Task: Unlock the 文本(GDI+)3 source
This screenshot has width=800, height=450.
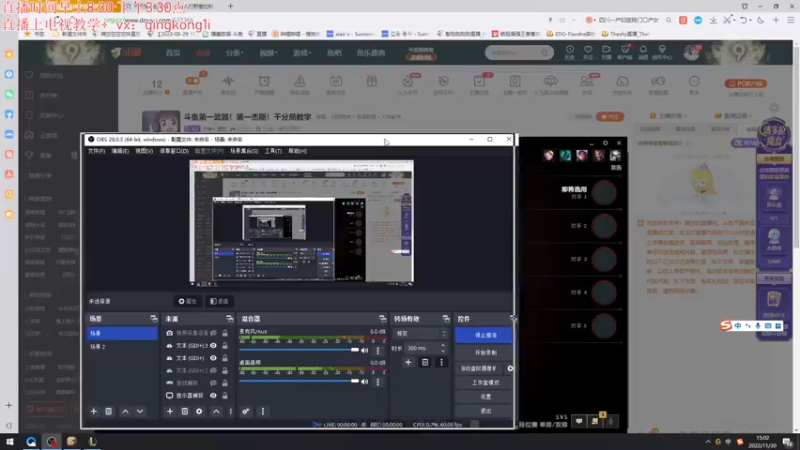Action: pos(224,345)
